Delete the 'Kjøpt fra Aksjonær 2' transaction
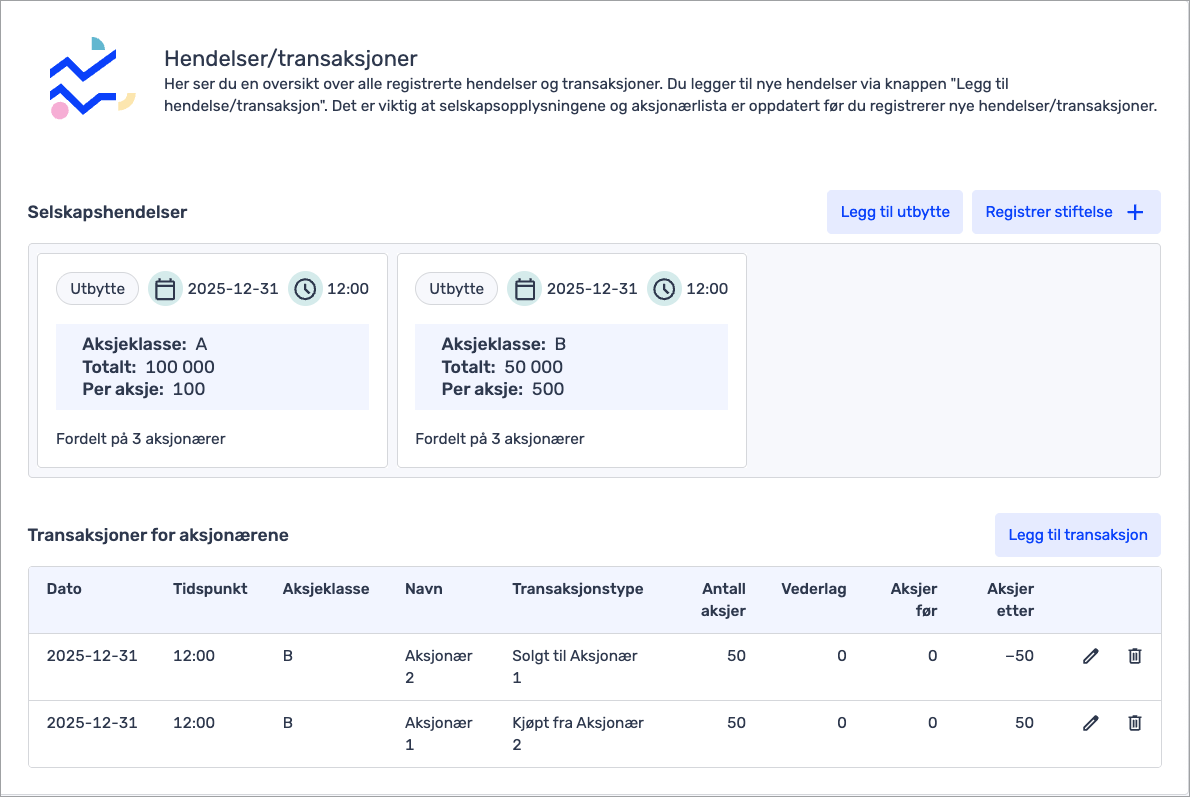 [1134, 723]
